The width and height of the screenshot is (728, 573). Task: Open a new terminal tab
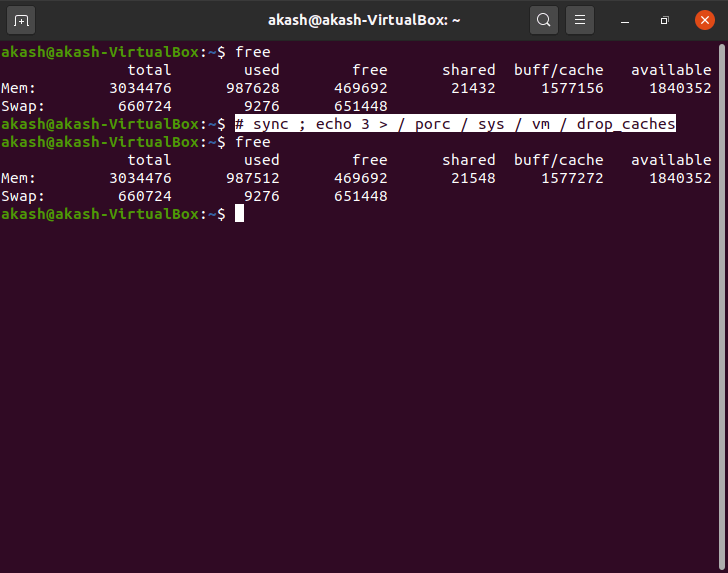21,20
